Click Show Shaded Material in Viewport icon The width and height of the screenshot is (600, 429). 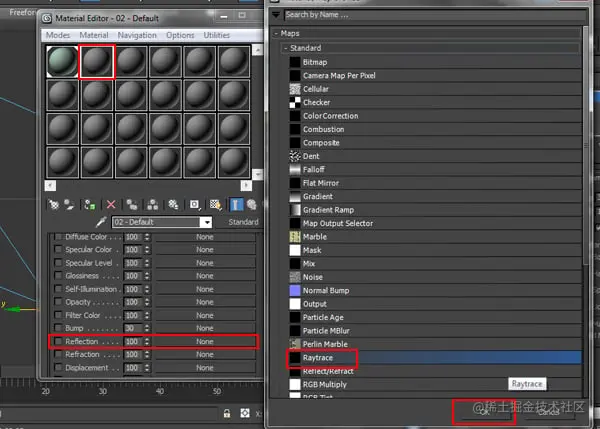tap(215, 205)
